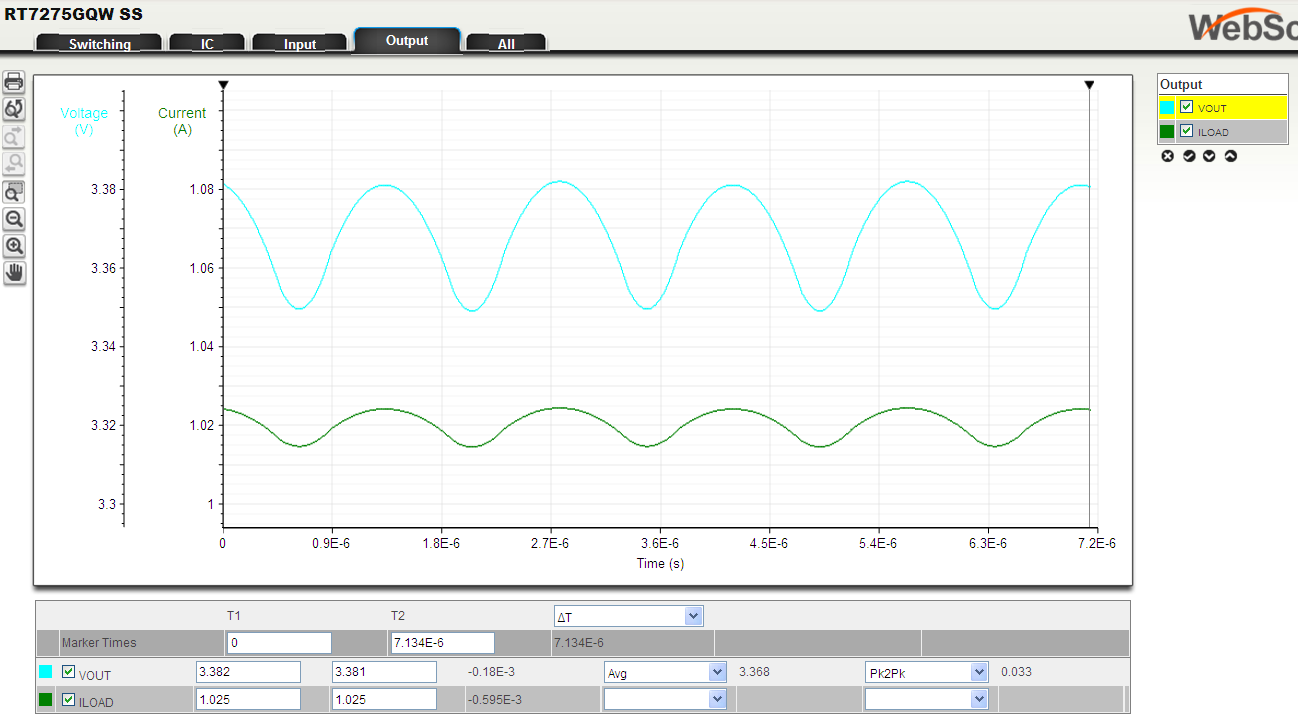The width and height of the screenshot is (1298, 720).
Task: Select the Zoom In tool
Action: point(14,246)
